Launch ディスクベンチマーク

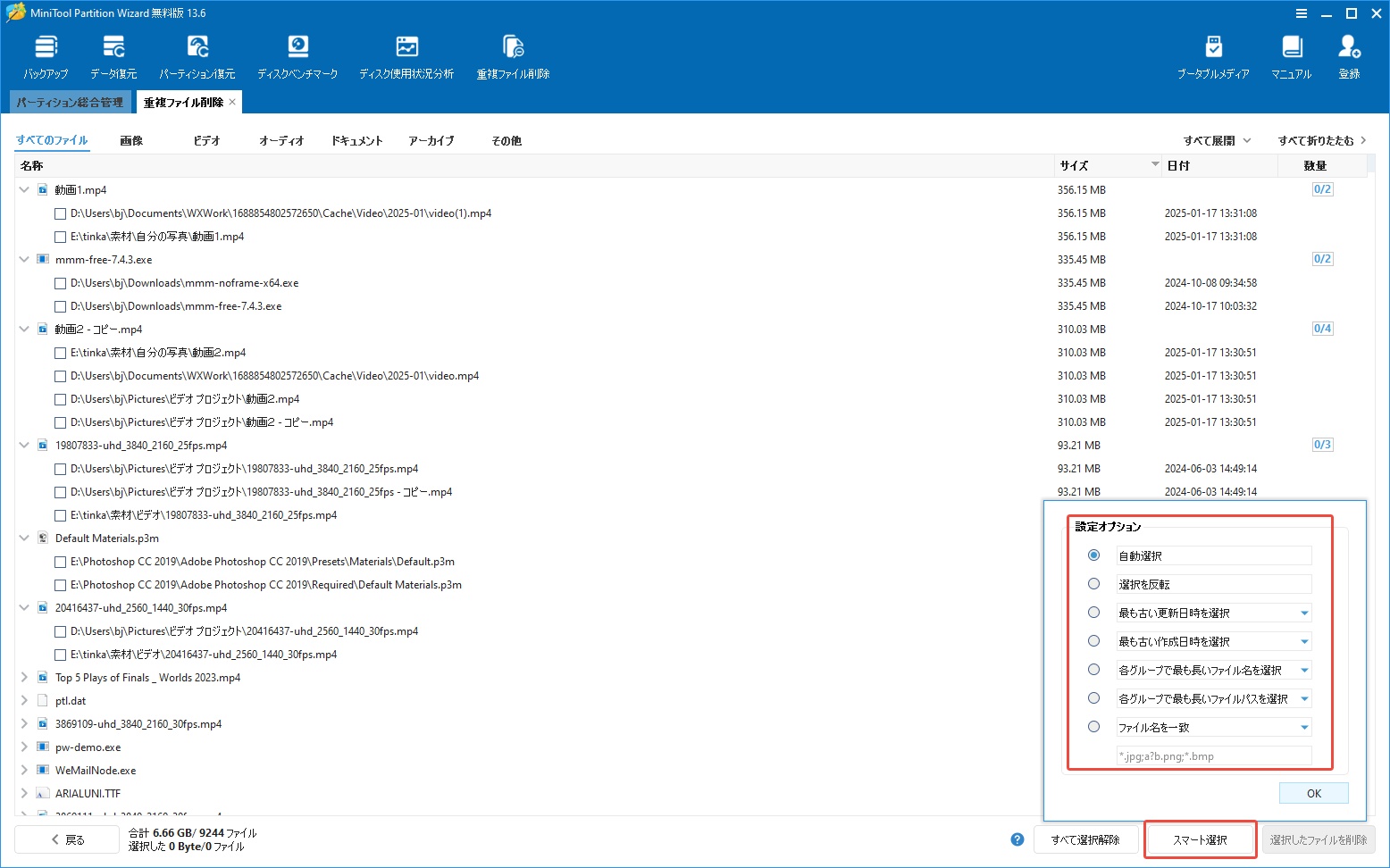297,54
